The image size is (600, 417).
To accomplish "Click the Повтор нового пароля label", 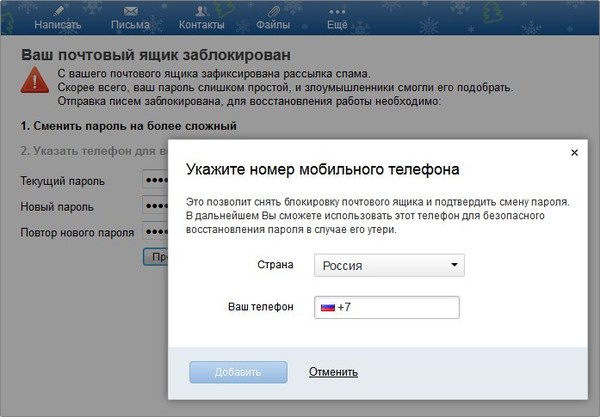I will pos(77,233).
